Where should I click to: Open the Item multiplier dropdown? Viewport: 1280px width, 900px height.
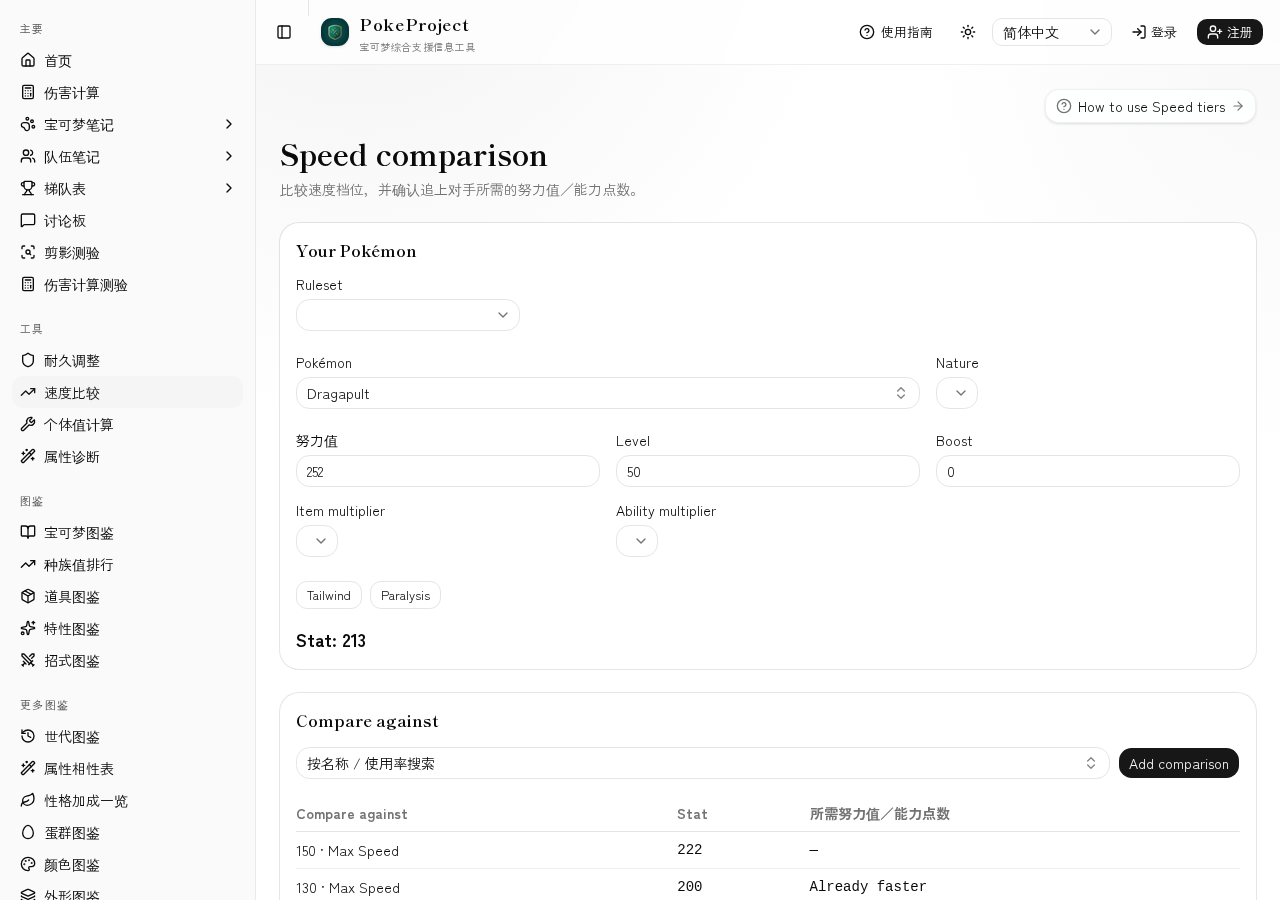point(317,541)
